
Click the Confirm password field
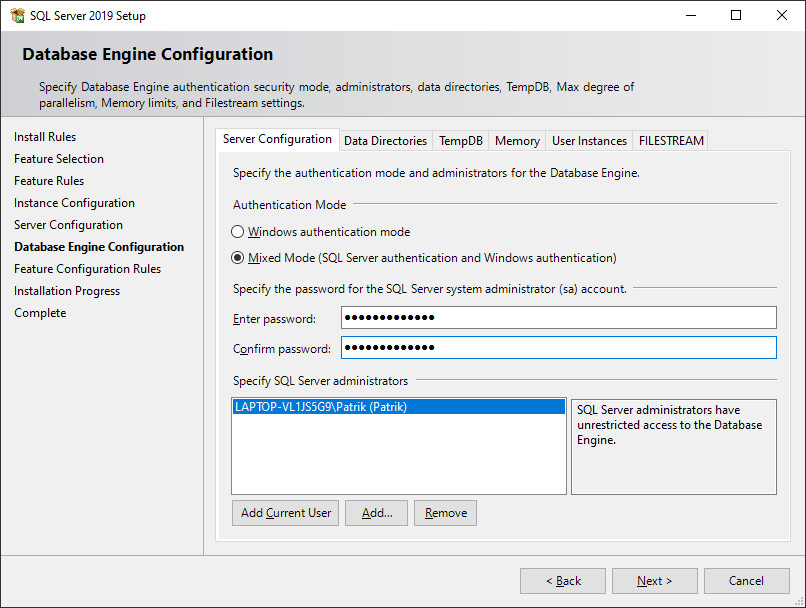(559, 348)
